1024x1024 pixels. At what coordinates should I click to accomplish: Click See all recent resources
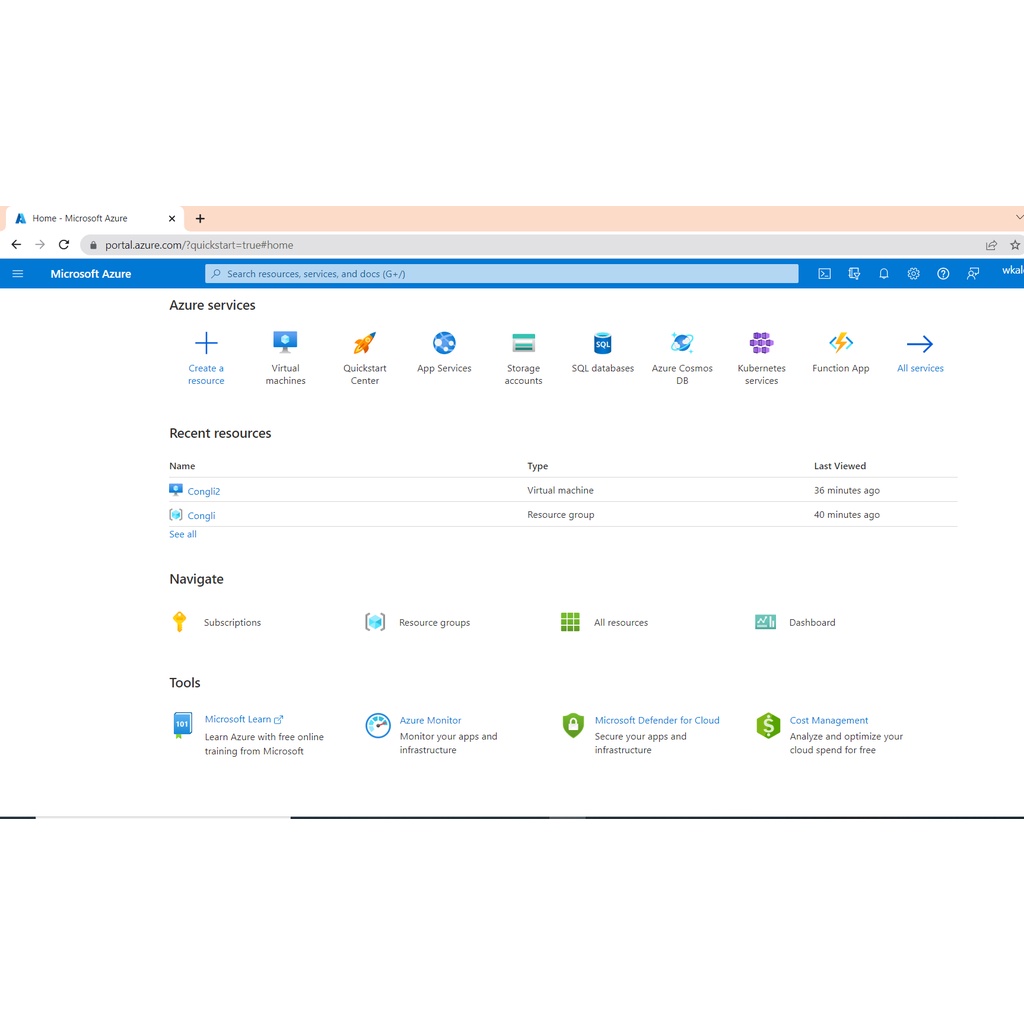click(183, 534)
